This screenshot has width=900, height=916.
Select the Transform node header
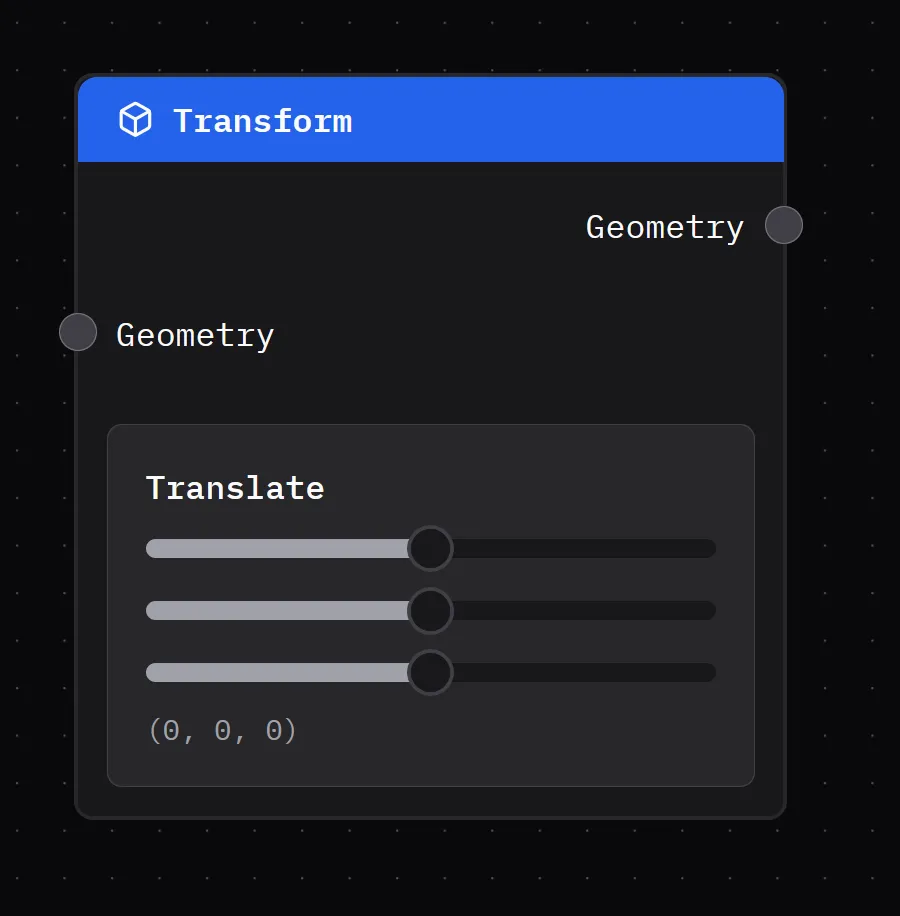point(430,119)
